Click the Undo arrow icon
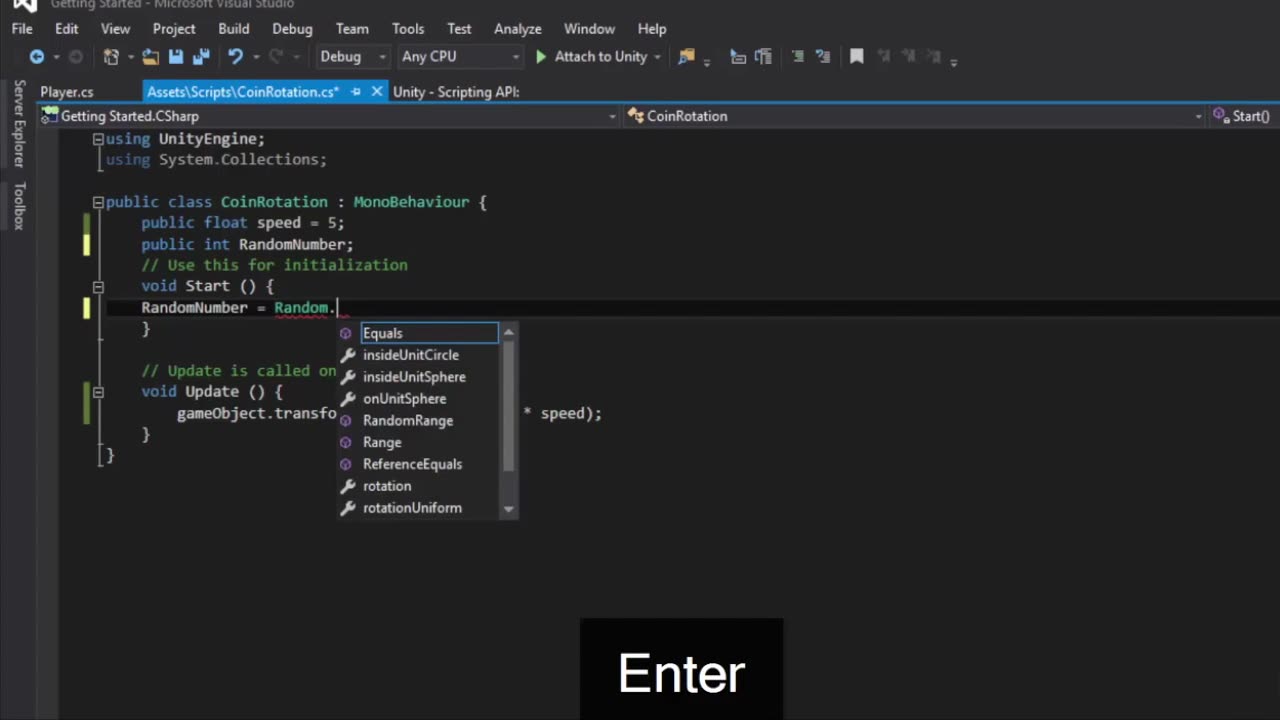 coord(235,57)
